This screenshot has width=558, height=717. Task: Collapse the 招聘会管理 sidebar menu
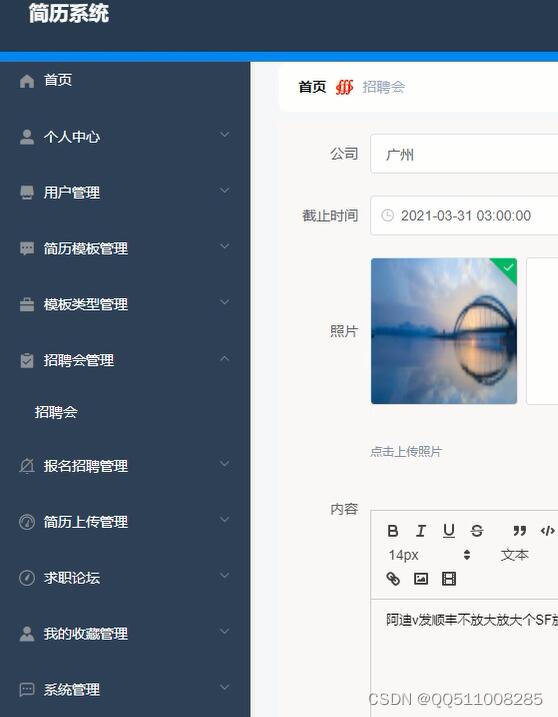(125, 360)
